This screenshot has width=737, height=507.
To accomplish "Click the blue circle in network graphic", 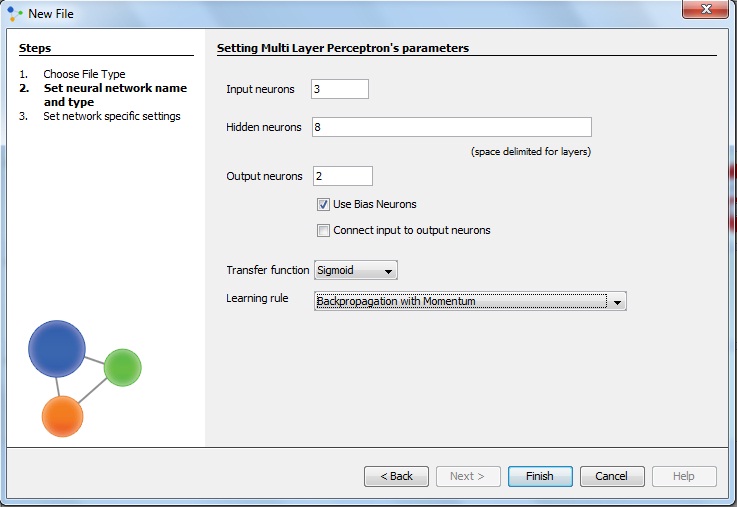I will coord(57,349).
